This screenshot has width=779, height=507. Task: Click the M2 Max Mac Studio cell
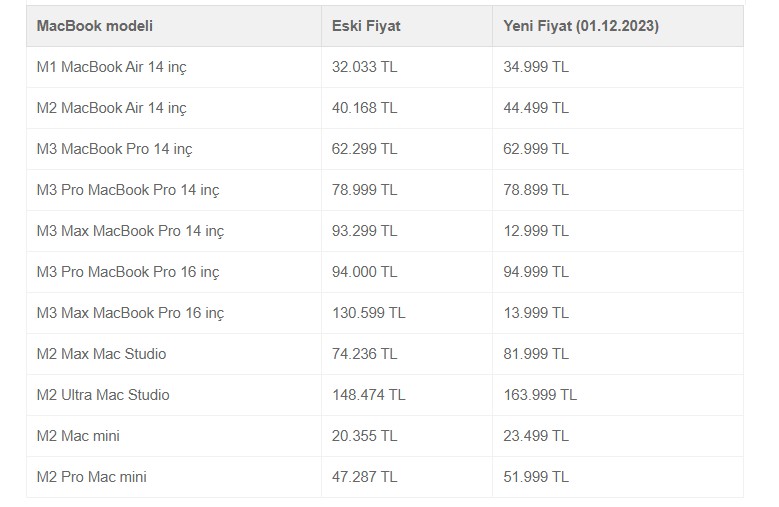[x=174, y=354]
